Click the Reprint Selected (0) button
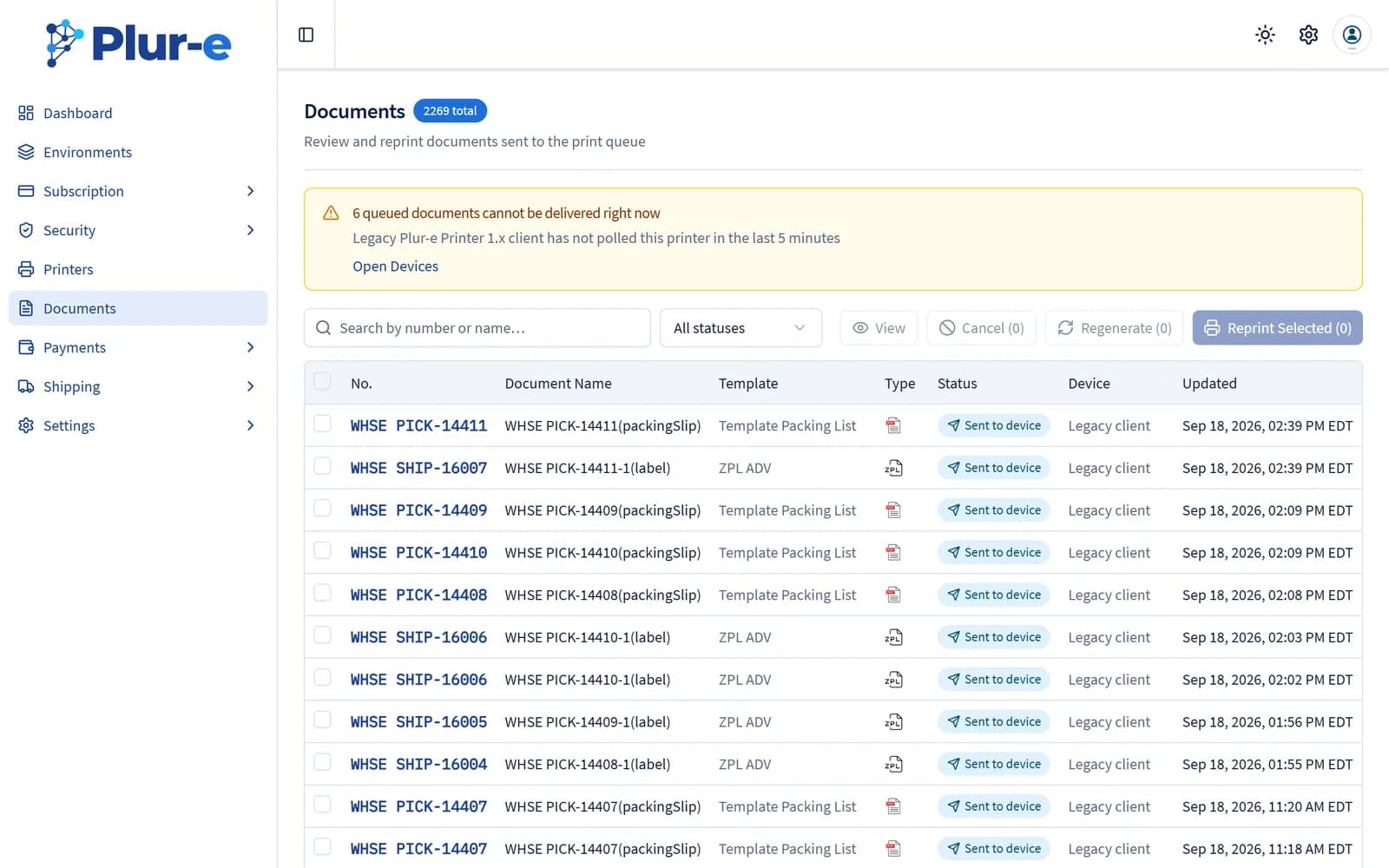 pos(1277,328)
